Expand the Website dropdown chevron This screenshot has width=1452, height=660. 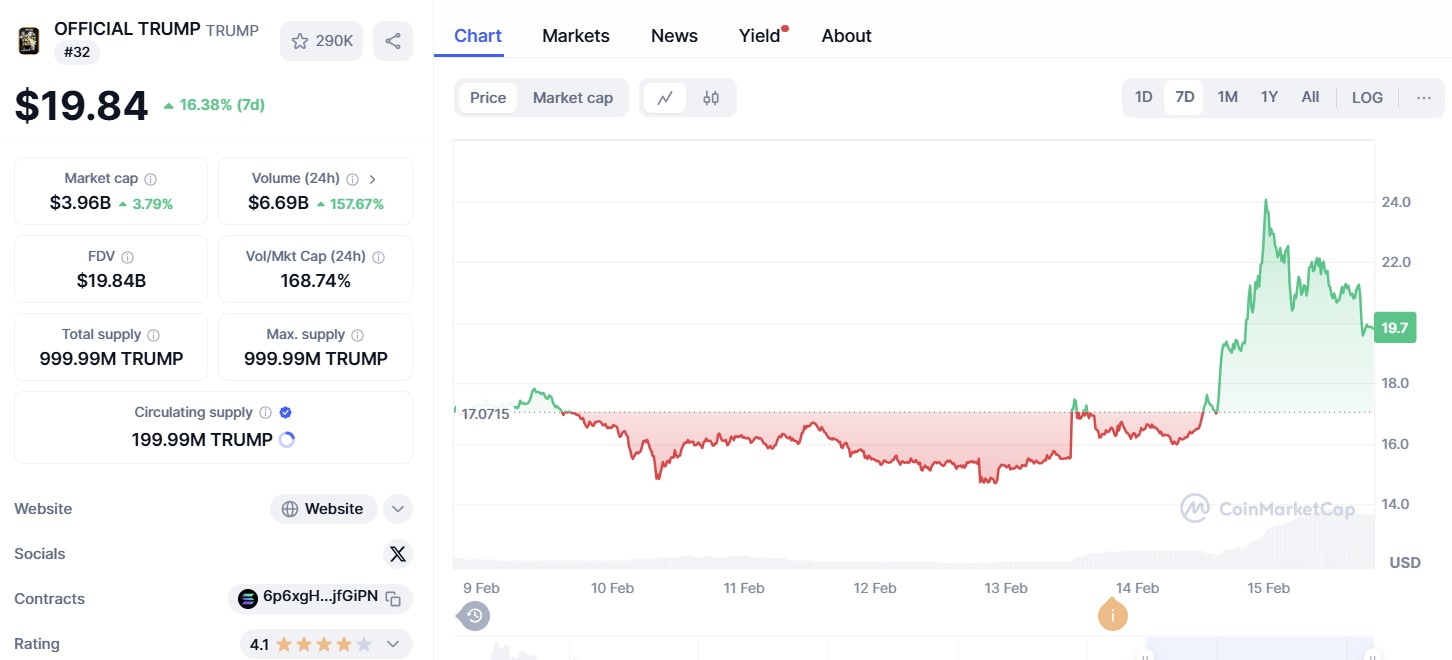(397, 509)
